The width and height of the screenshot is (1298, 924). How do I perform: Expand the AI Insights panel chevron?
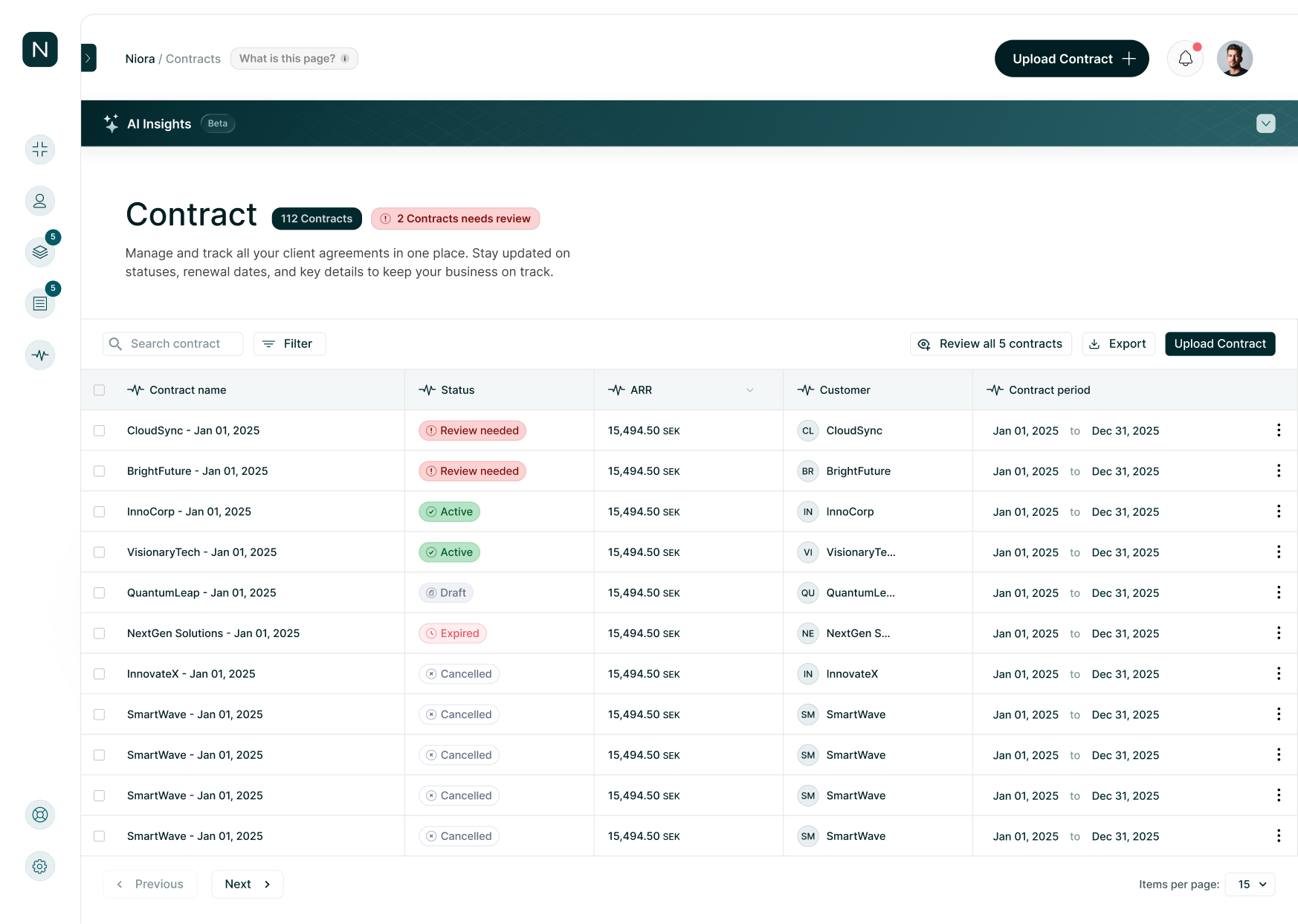coord(1265,123)
